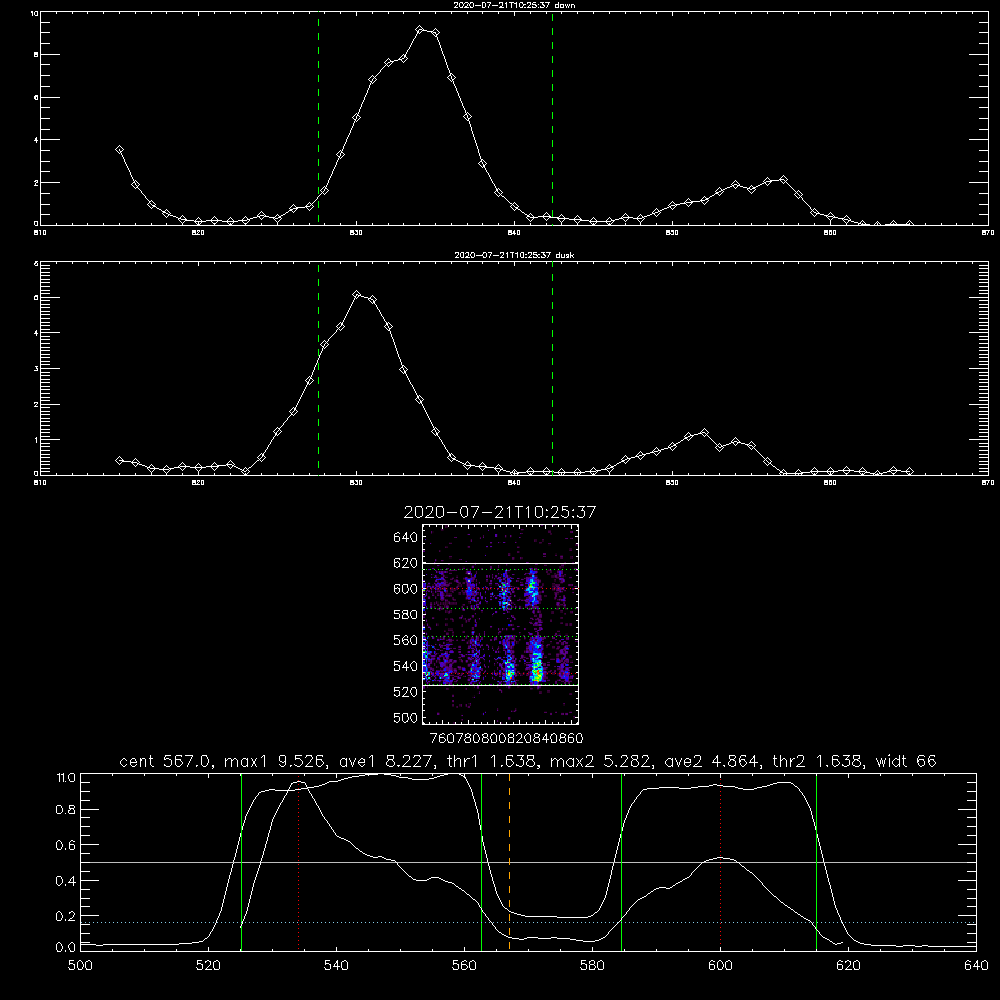Click heat map y-axis label 540
The width and height of the screenshot is (1000, 1000).
(406, 666)
